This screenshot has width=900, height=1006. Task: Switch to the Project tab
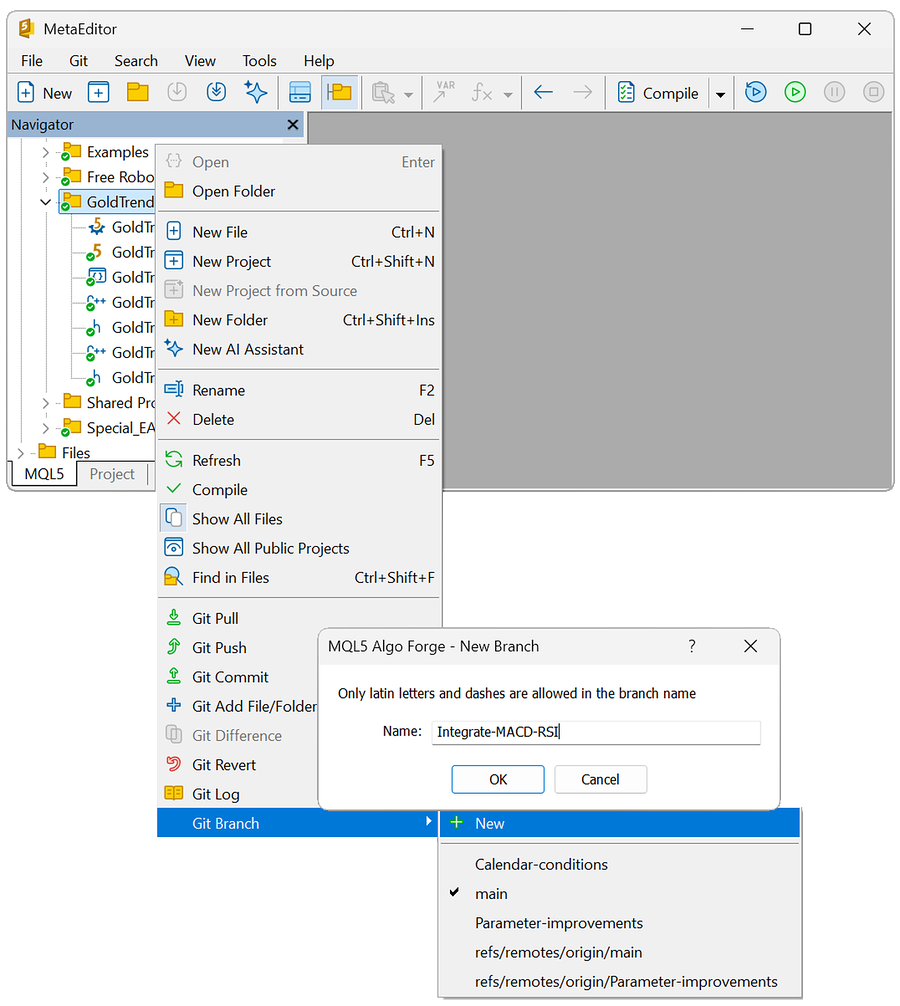click(112, 474)
